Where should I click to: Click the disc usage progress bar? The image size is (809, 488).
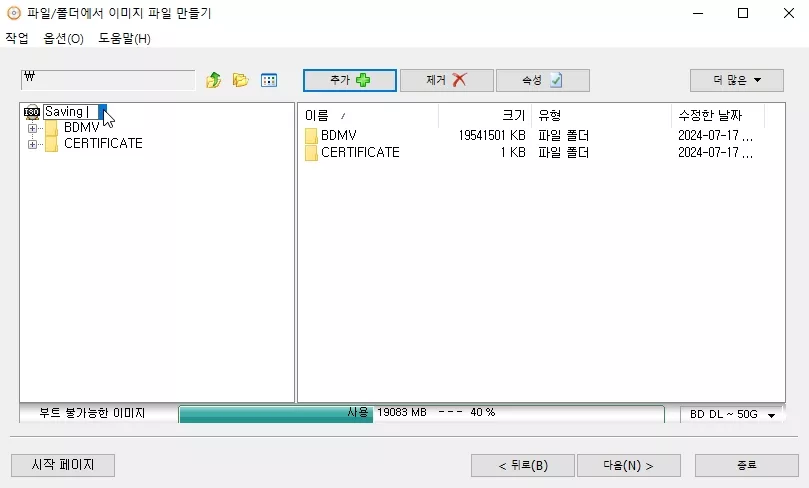pyautogui.click(x=422, y=414)
